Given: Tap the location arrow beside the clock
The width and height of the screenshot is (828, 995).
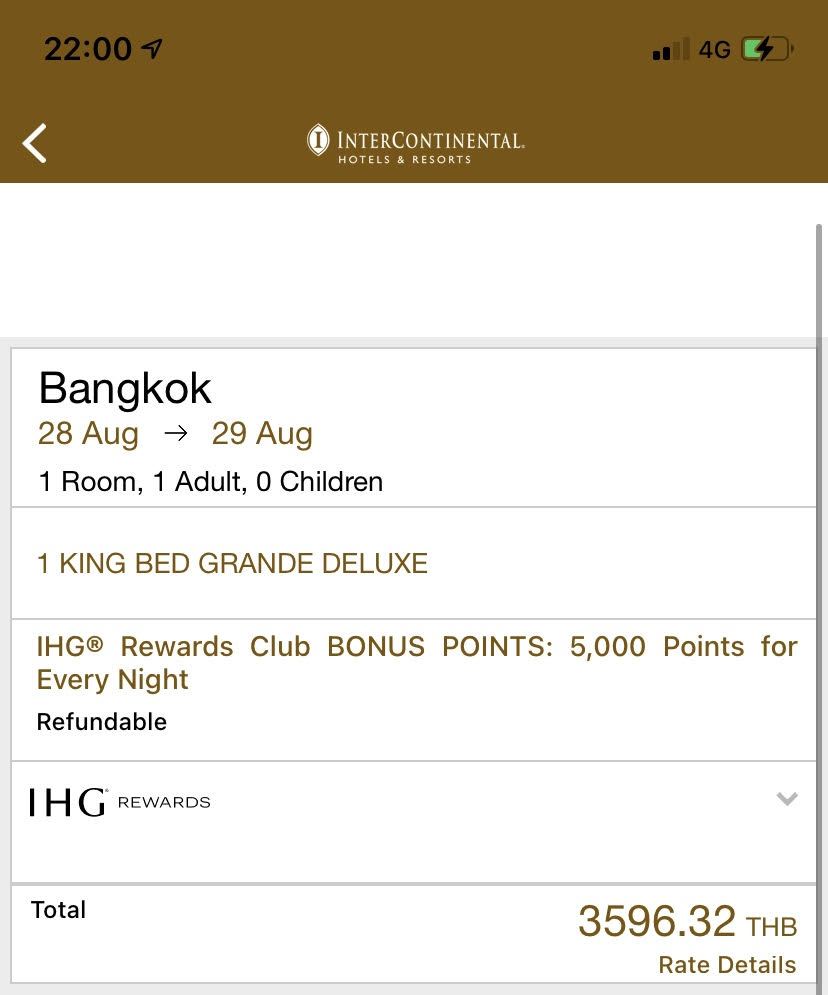Looking at the screenshot, I should pos(153,49).
